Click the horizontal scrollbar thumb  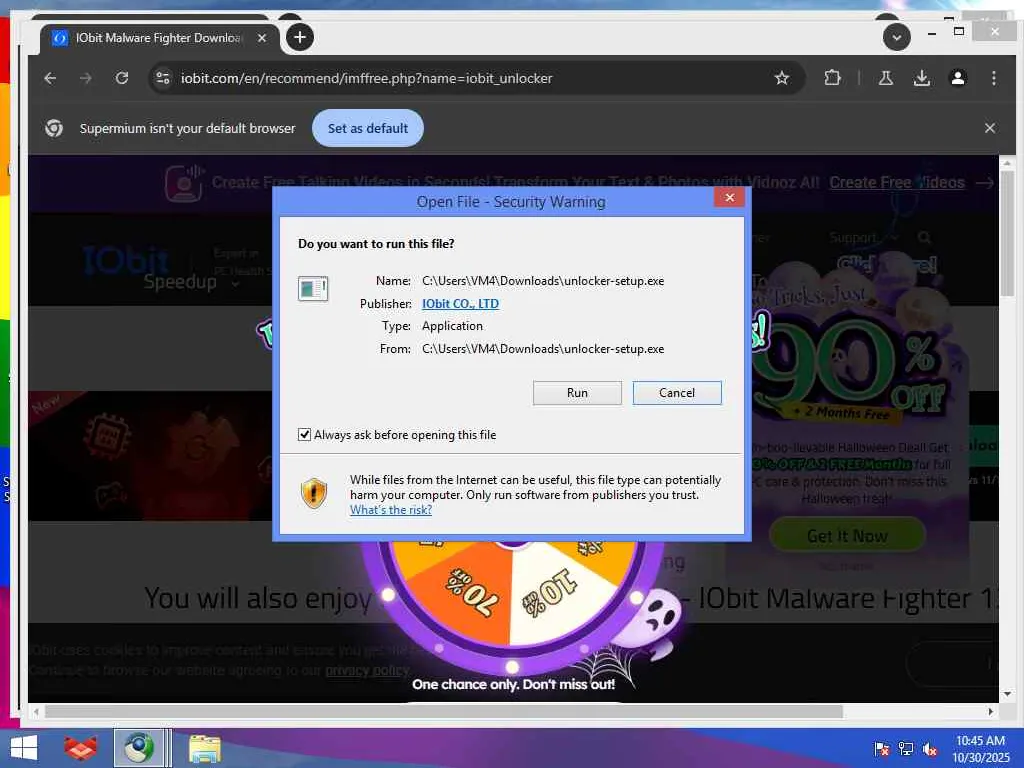(443, 711)
